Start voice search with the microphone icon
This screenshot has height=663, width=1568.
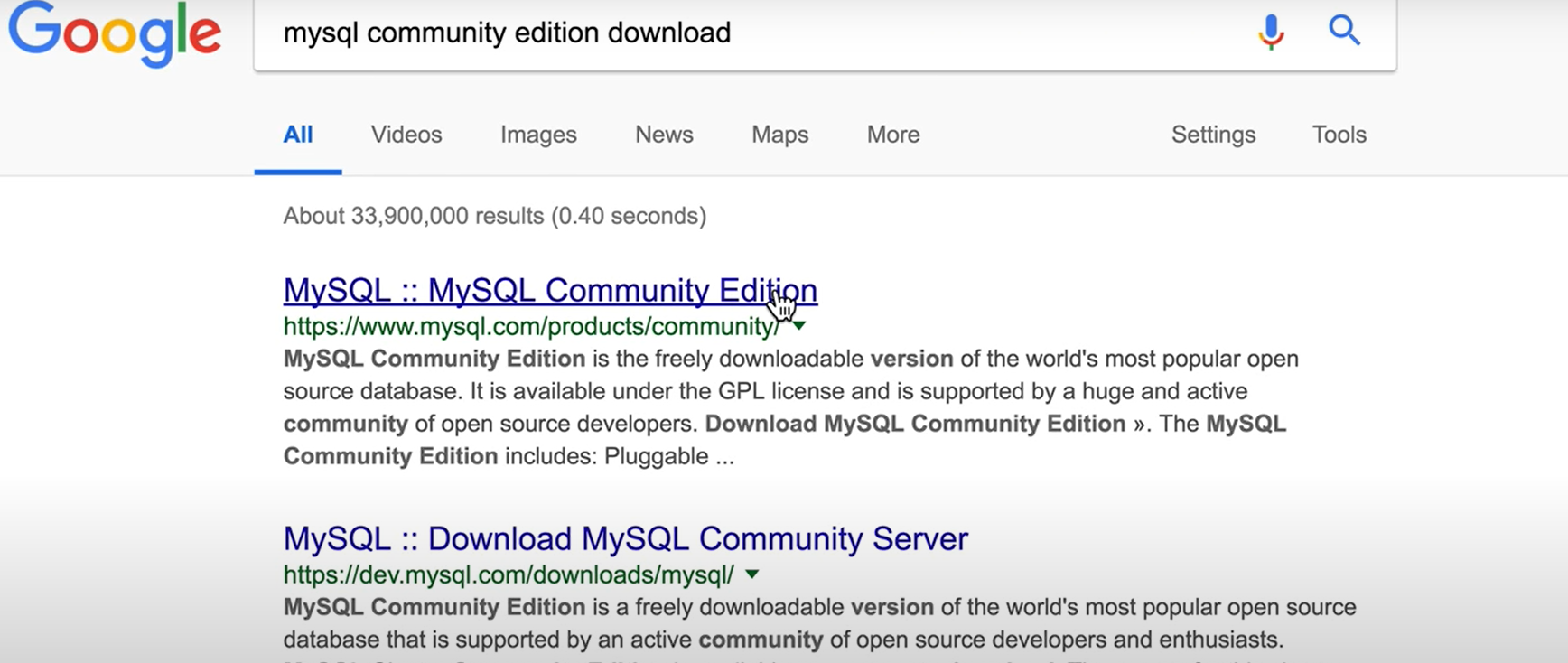pos(1271,32)
